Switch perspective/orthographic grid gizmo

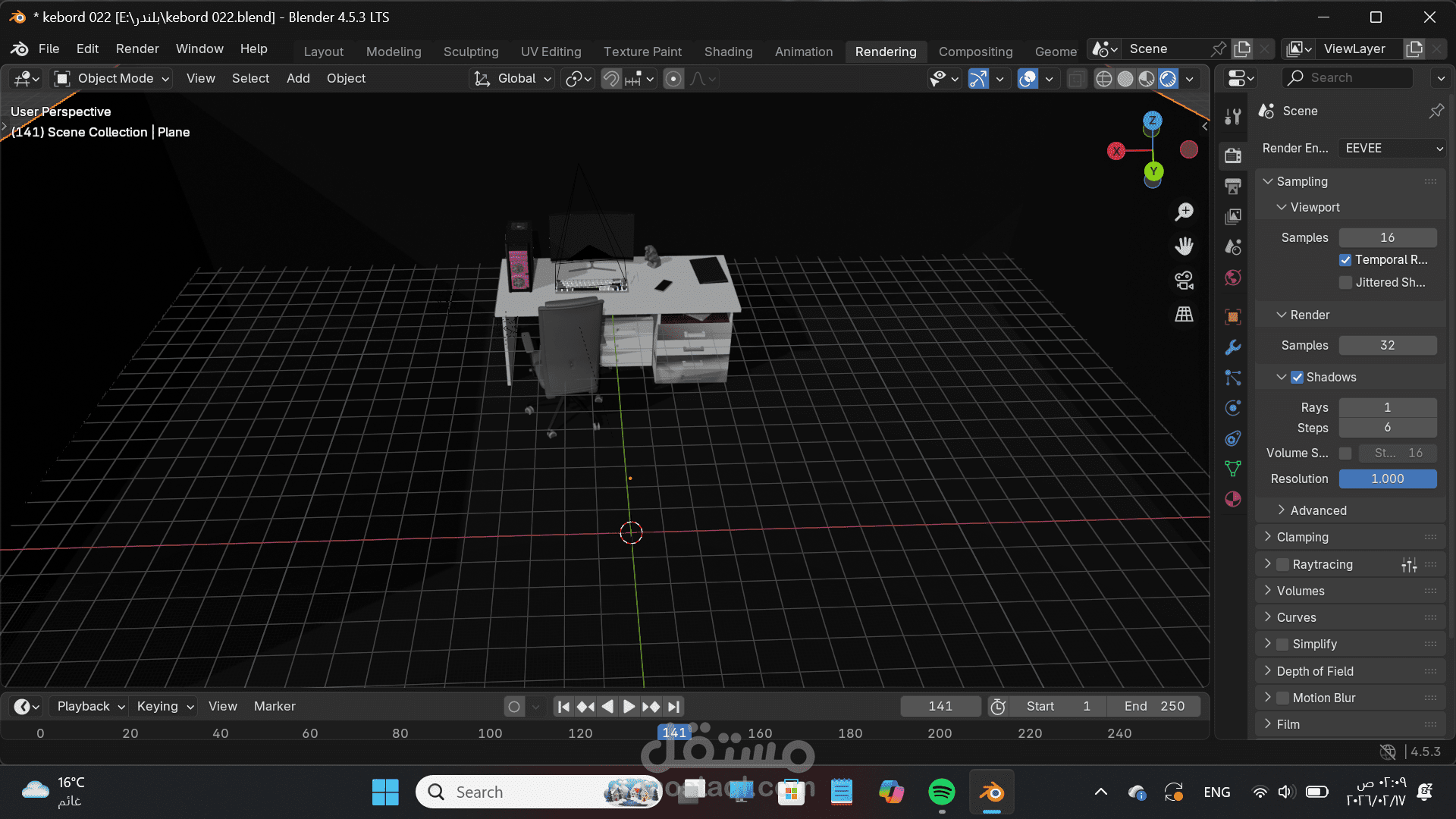point(1184,314)
